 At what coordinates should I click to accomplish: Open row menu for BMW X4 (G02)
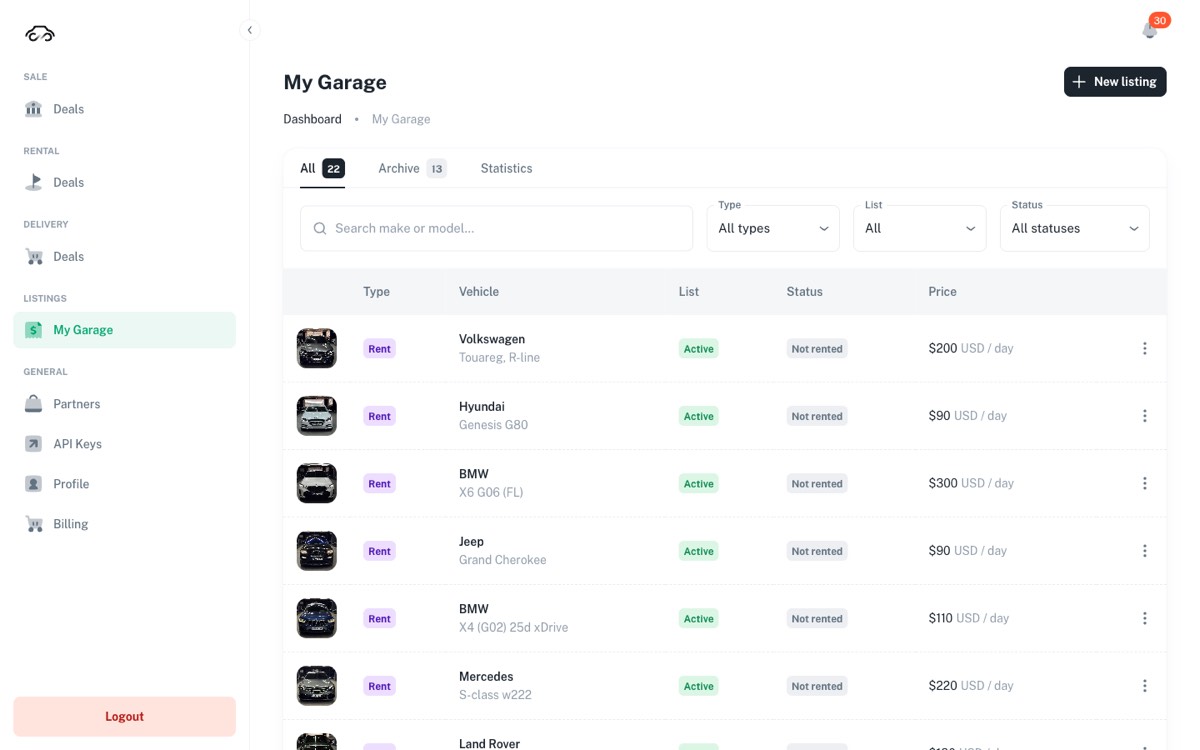pyautogui.click(x=1145, y=619)
